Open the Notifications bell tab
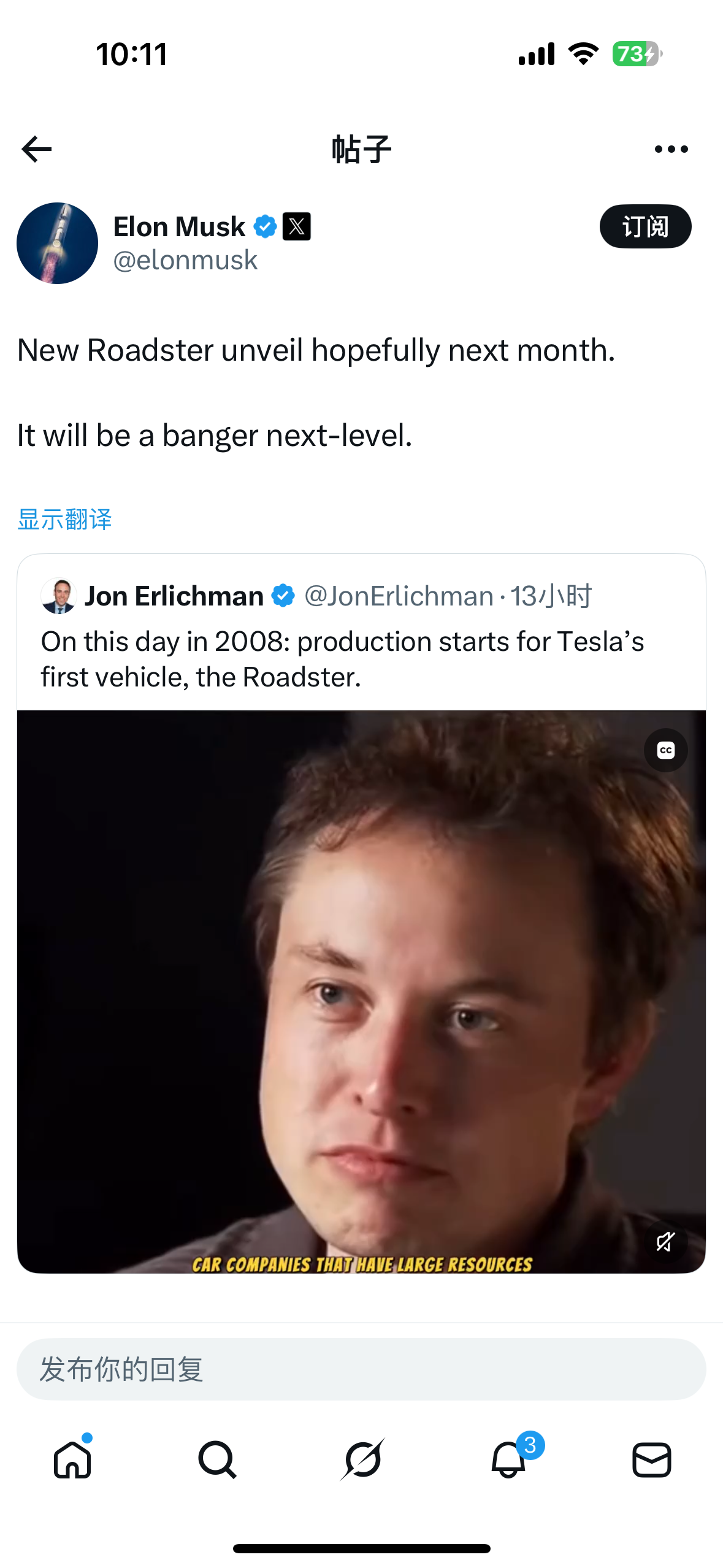Screen dimensions: 723x1568 (508, 1459)
